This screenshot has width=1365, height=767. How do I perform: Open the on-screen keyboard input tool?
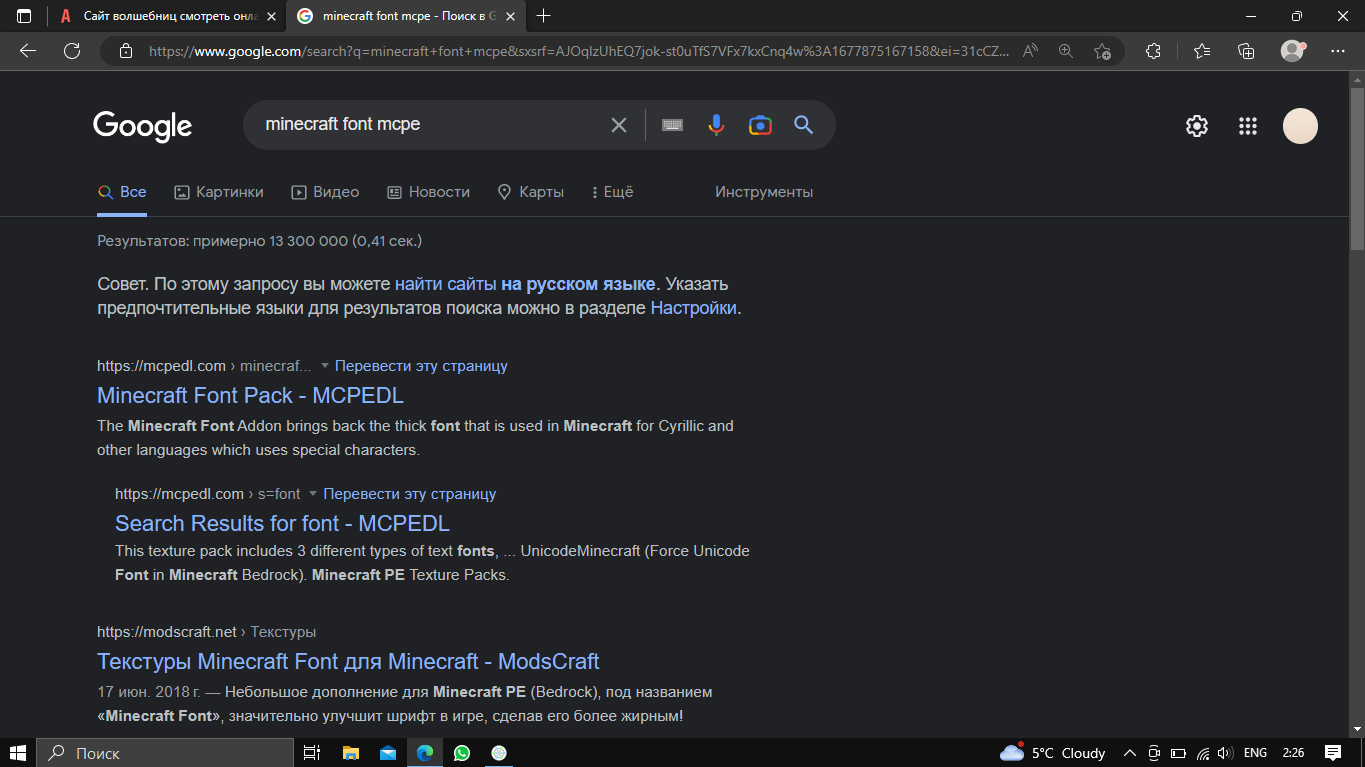[x=672, y=125]
